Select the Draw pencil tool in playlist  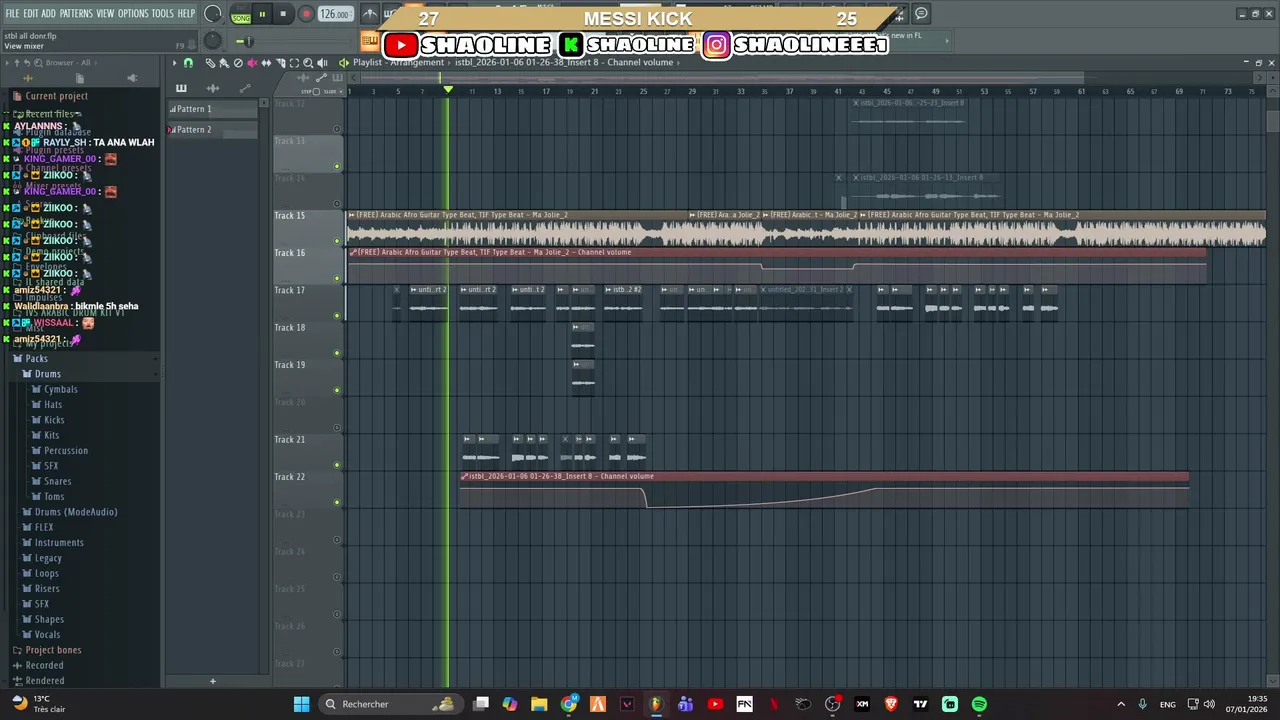click(x=210, y=62)
